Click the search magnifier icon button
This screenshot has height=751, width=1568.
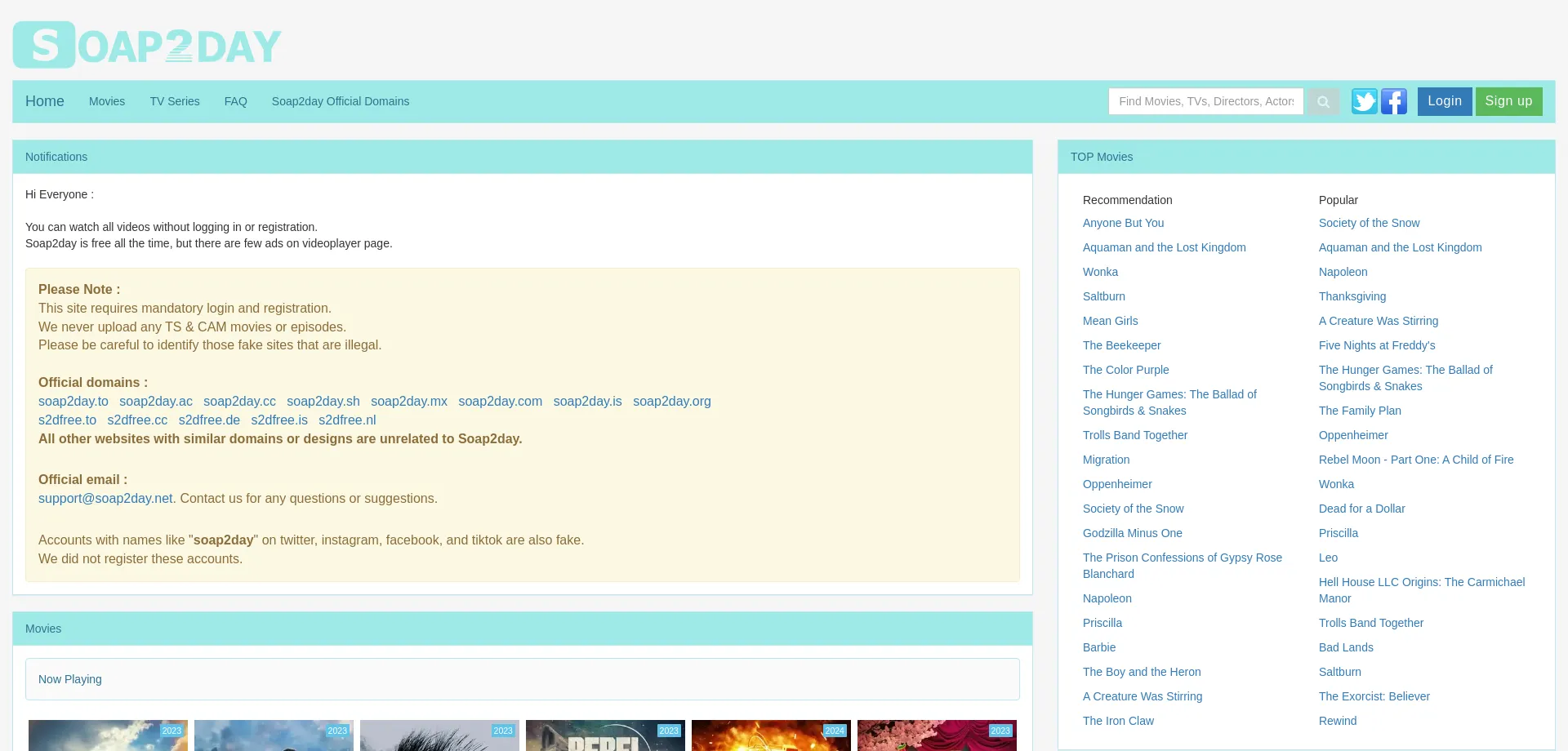[x=1323, y=102]
